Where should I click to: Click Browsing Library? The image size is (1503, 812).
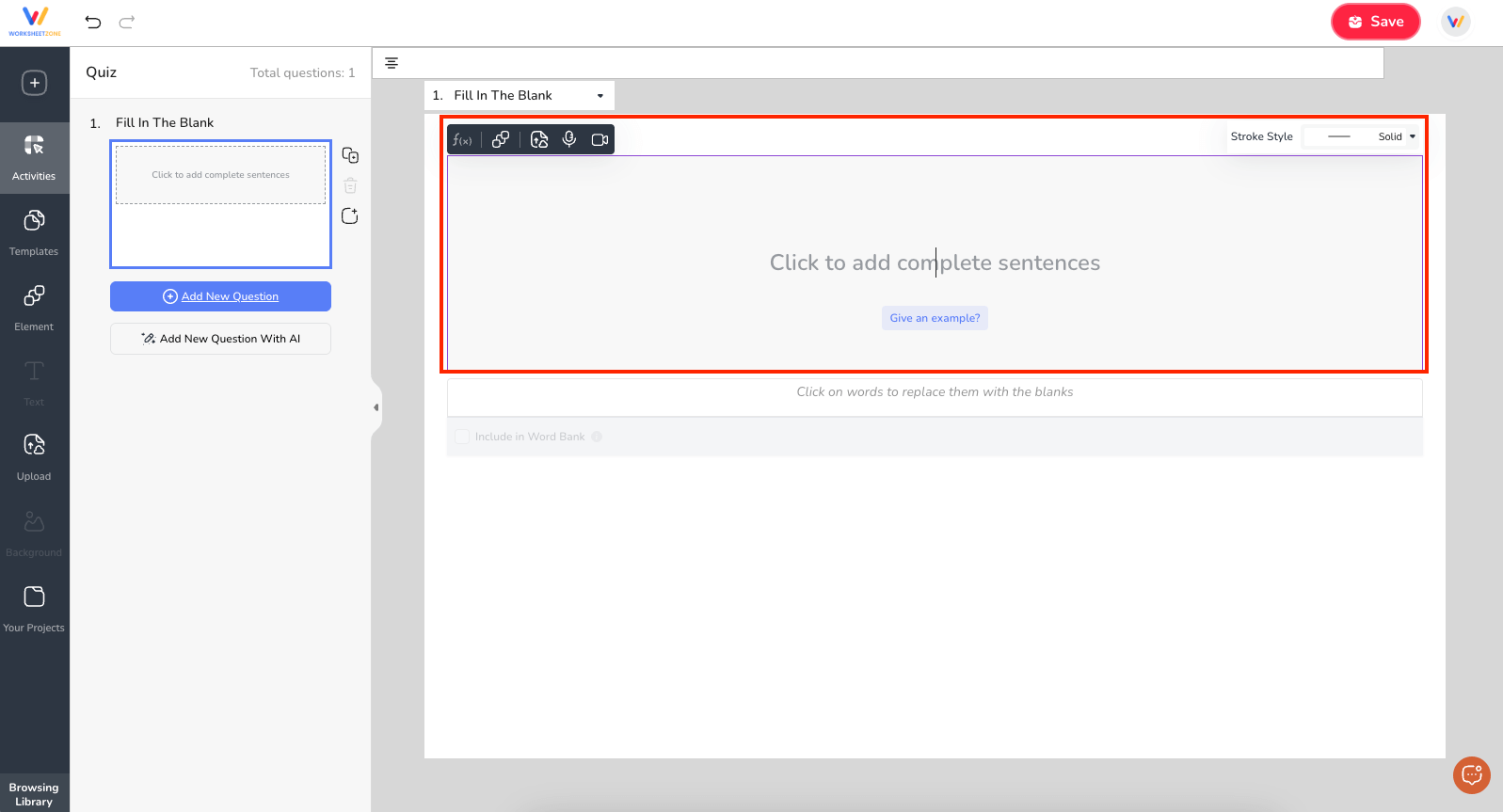coord(35,794)
